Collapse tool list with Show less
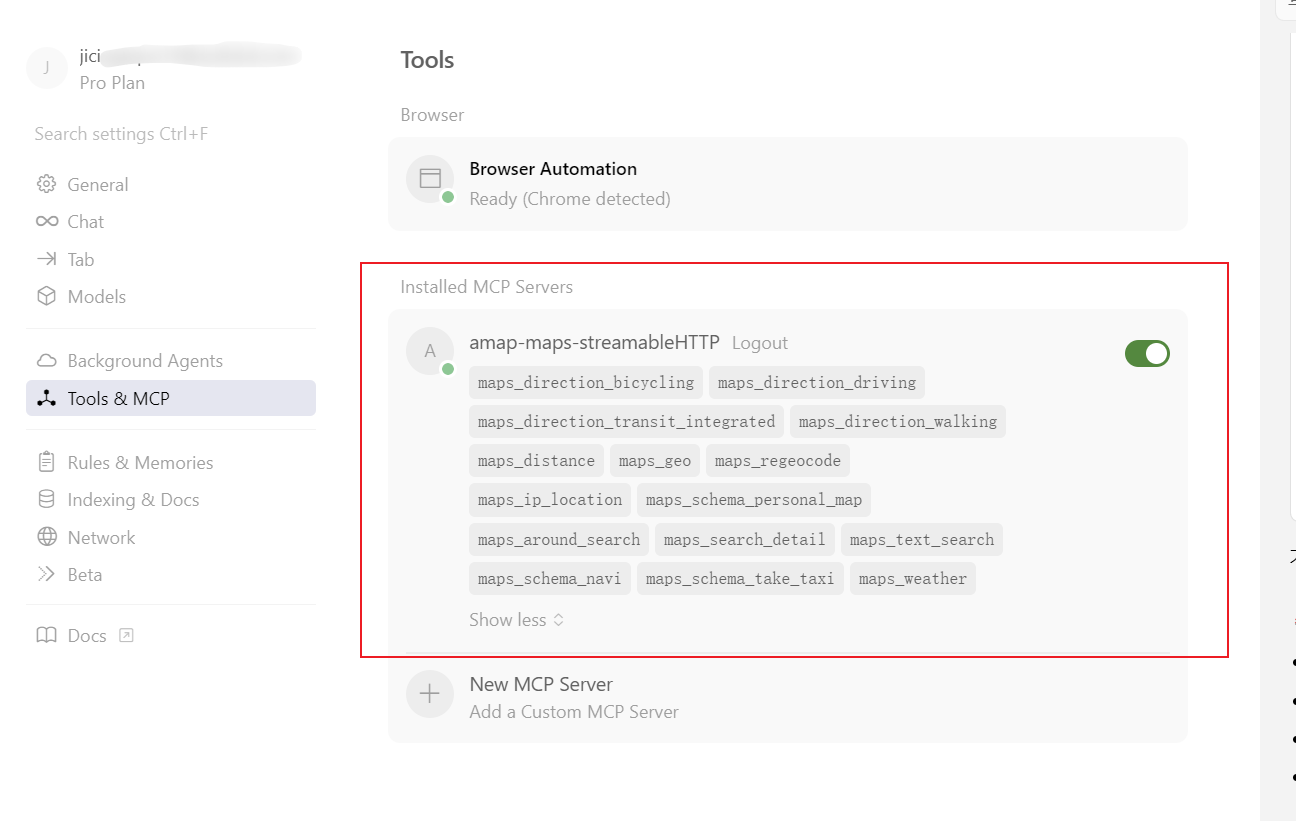 (517, 620)
